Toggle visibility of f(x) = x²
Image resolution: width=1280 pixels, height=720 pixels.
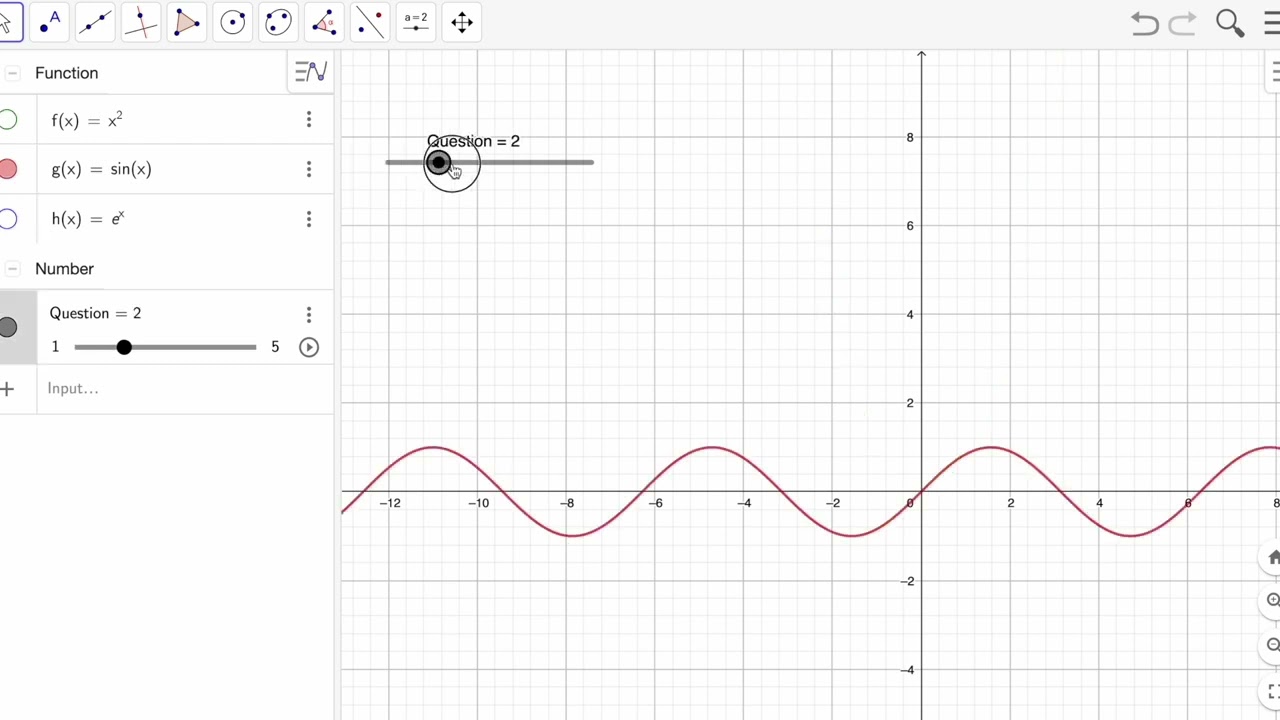tap(8, 120)
